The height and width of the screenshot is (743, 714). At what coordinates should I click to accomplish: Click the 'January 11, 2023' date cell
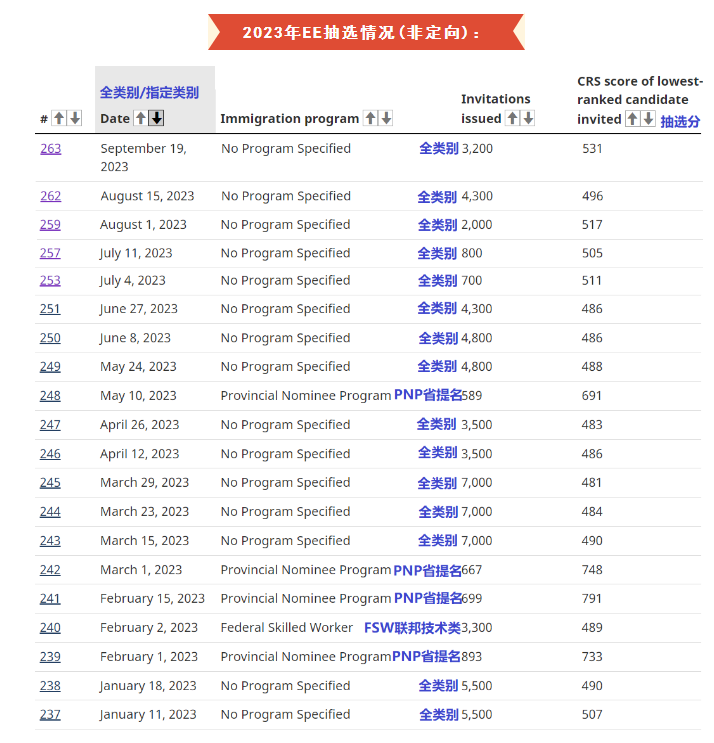[148, 715]
